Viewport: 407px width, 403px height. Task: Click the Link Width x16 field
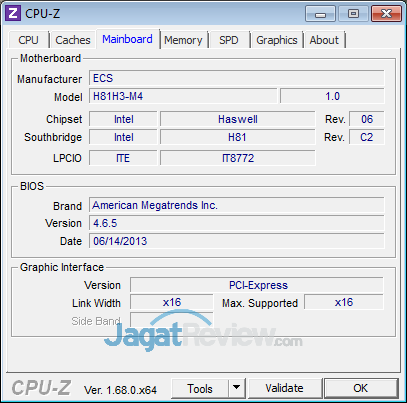[x=172, y=303]
